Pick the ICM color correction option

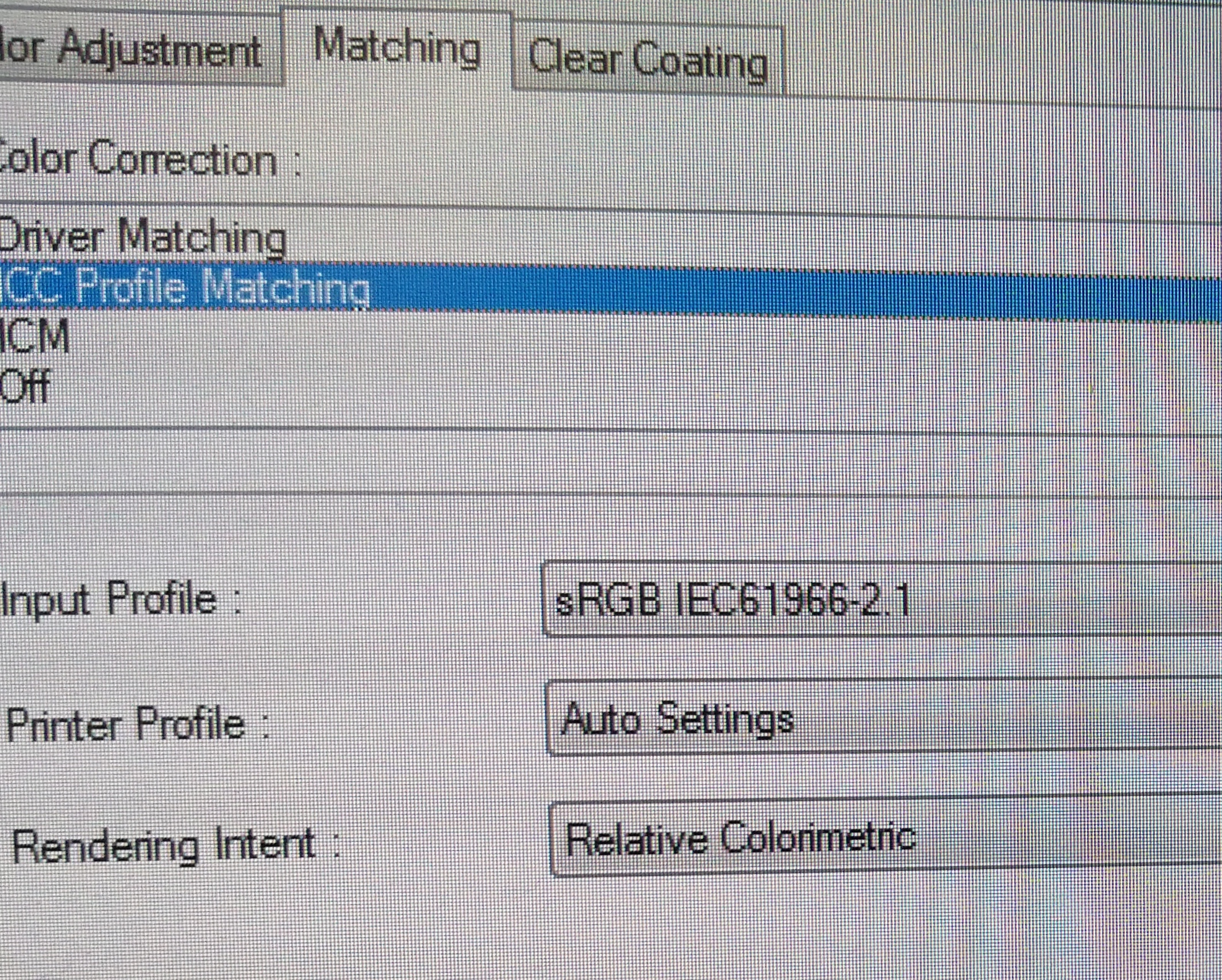pyautogui.click(x=34, y=337)
